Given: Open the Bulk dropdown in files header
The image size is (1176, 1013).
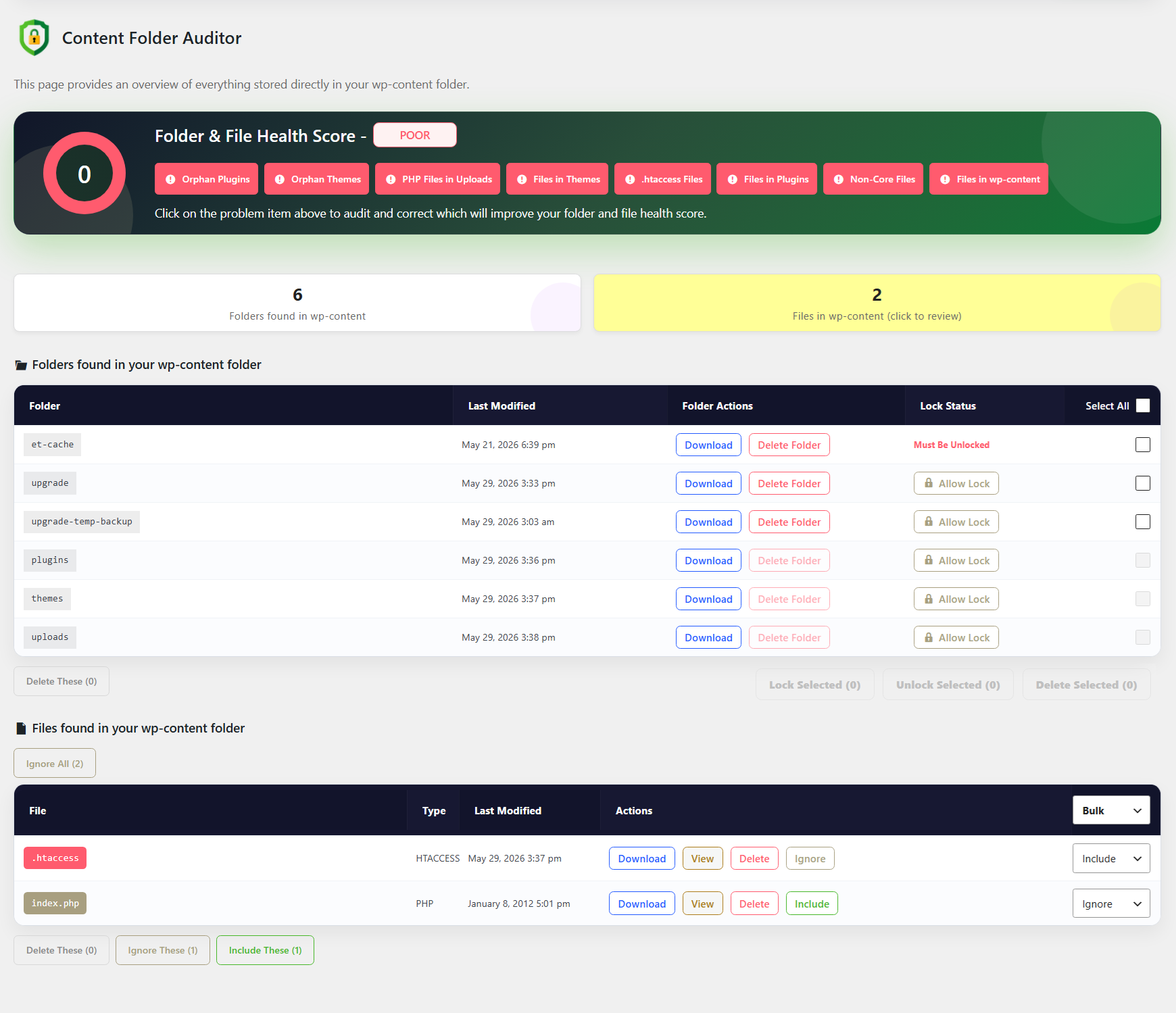Looking at the screenshot, I should pos(1111,810).
